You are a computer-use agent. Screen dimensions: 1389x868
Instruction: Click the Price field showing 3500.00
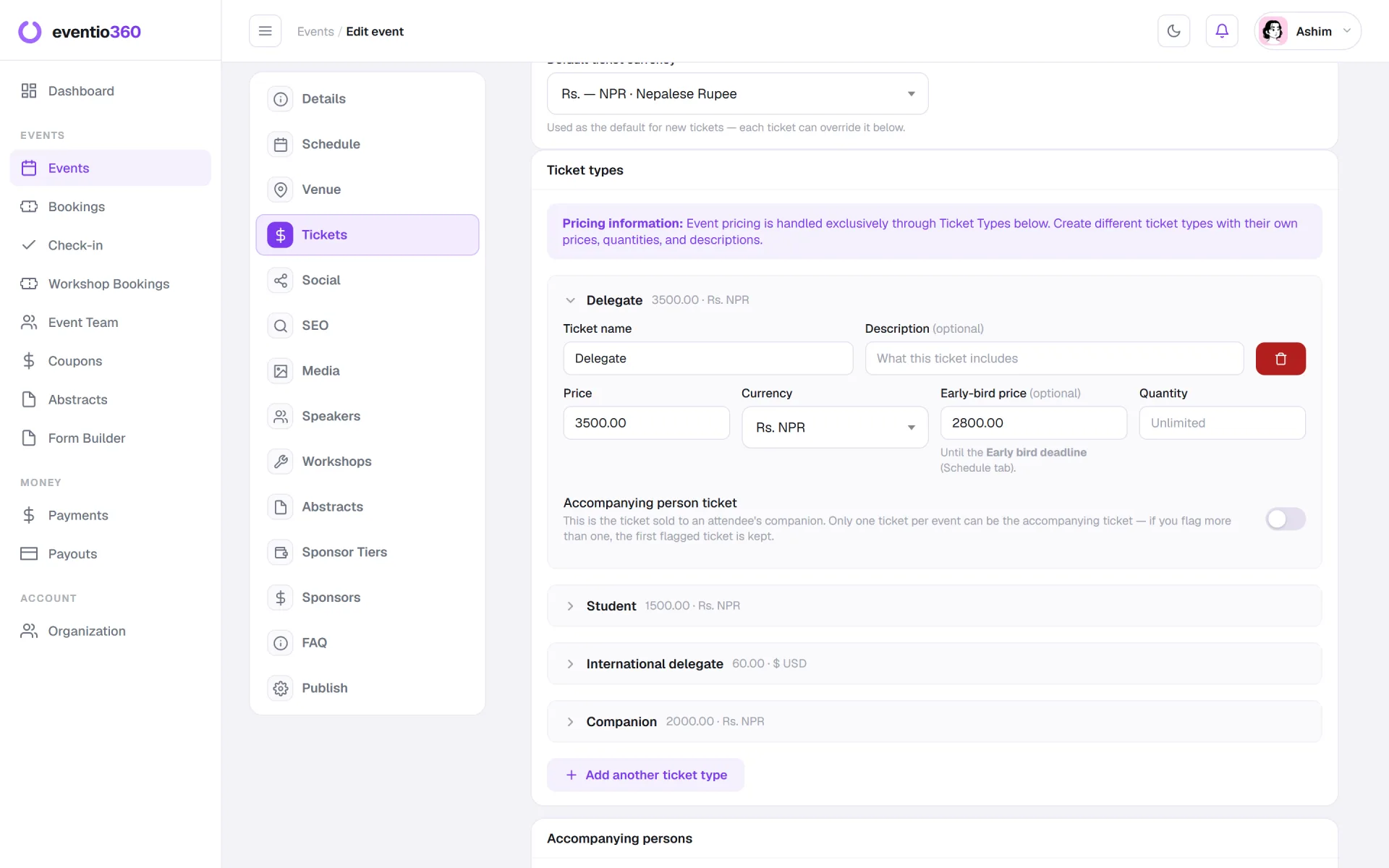pyautogui.click(x=646, y=423)
